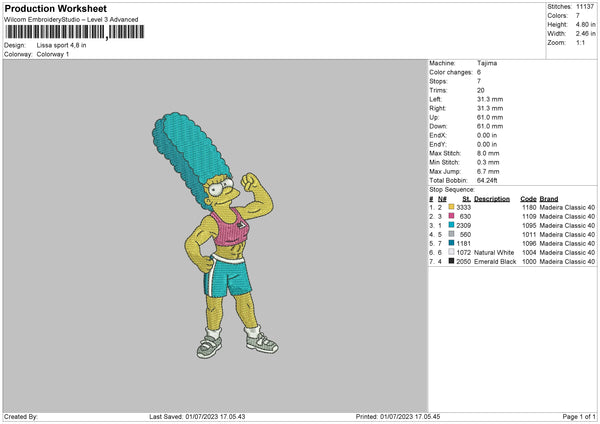The image size is (600, 424).
Task: Click the 'Last Saved: 01/07/2023 17.05.43' footer text
Action: click(197, 417)
